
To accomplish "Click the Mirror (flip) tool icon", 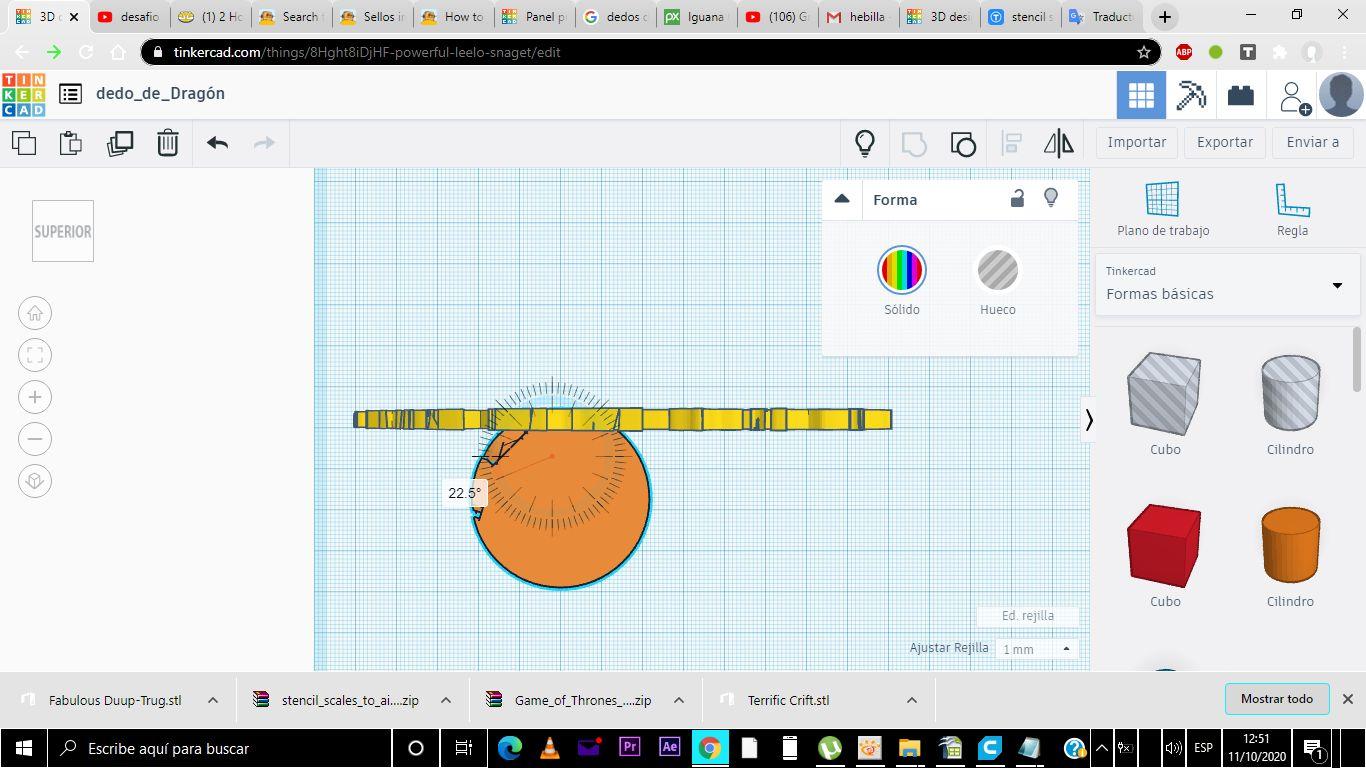I will 1058,143.
